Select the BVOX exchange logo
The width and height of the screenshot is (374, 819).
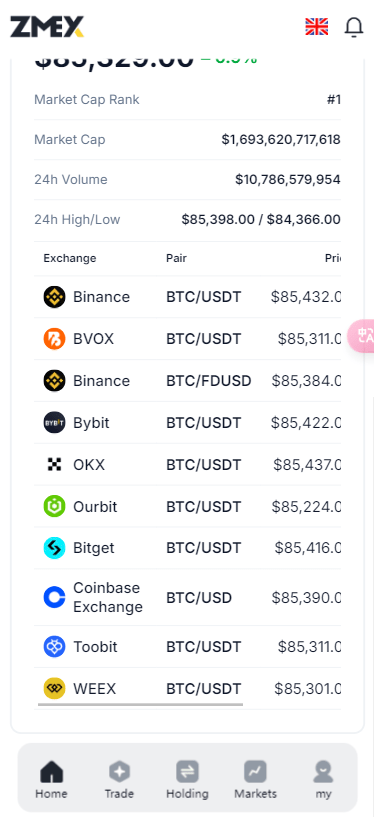pyautogui.click(x=54, y=339)
